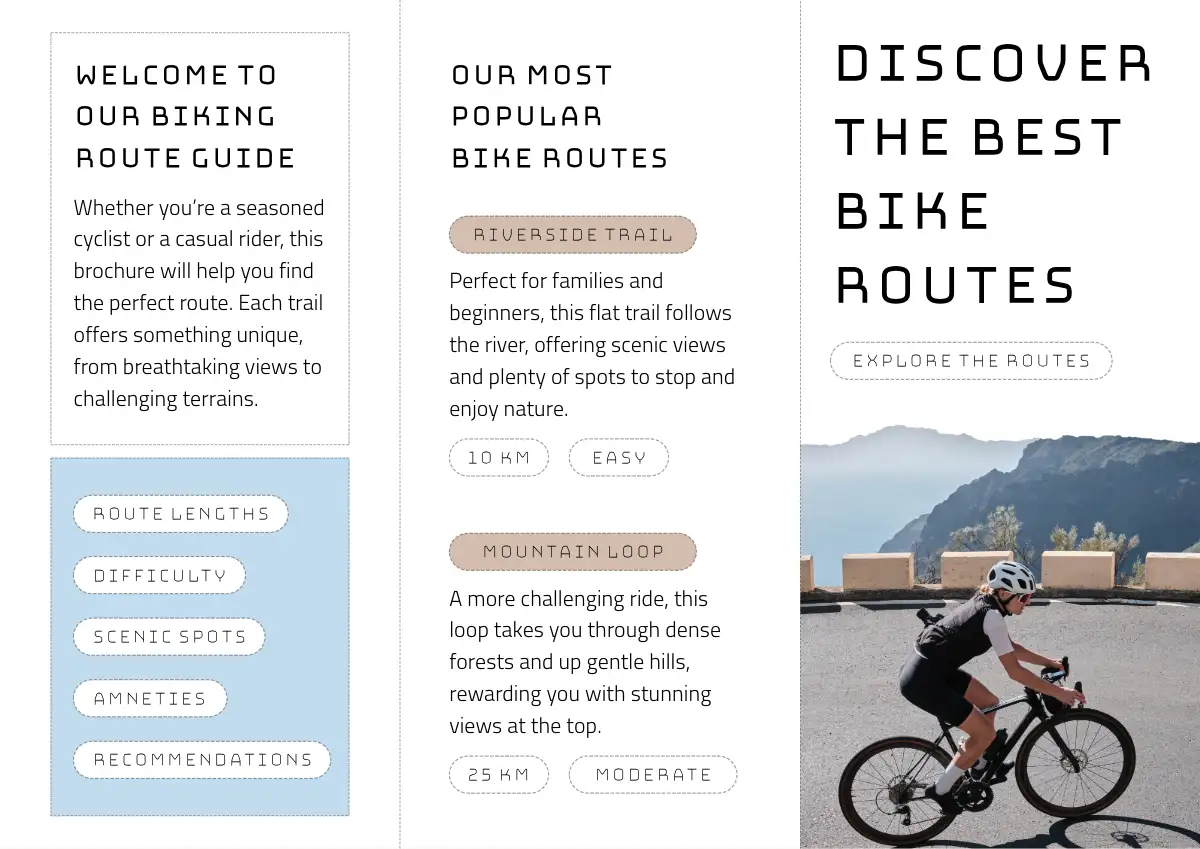Viewport: 1200px width, 849px height.
Task: Open the Difficulty pill
Action: (x=159, y=576)
